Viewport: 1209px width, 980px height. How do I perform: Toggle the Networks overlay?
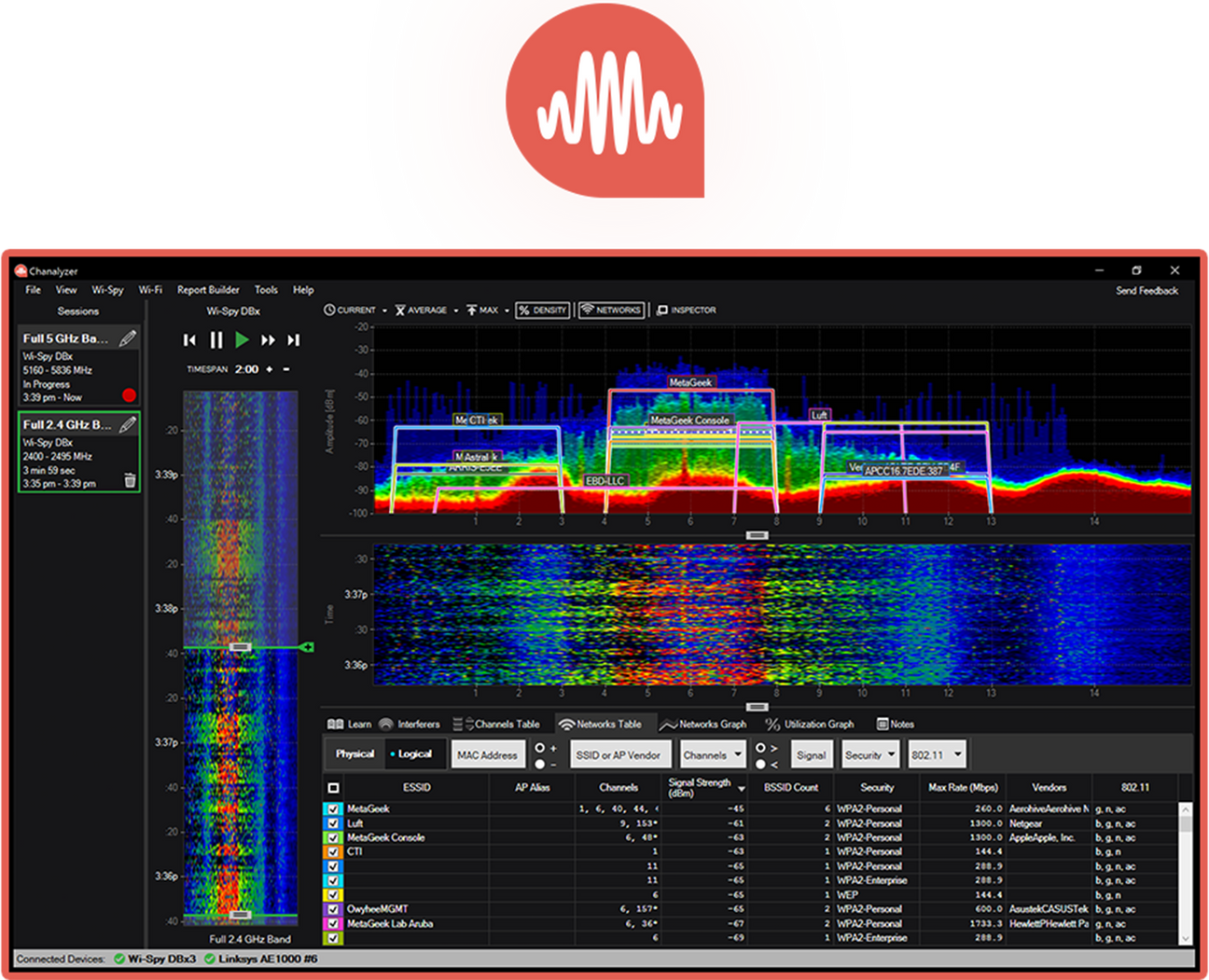click(611, 310)
